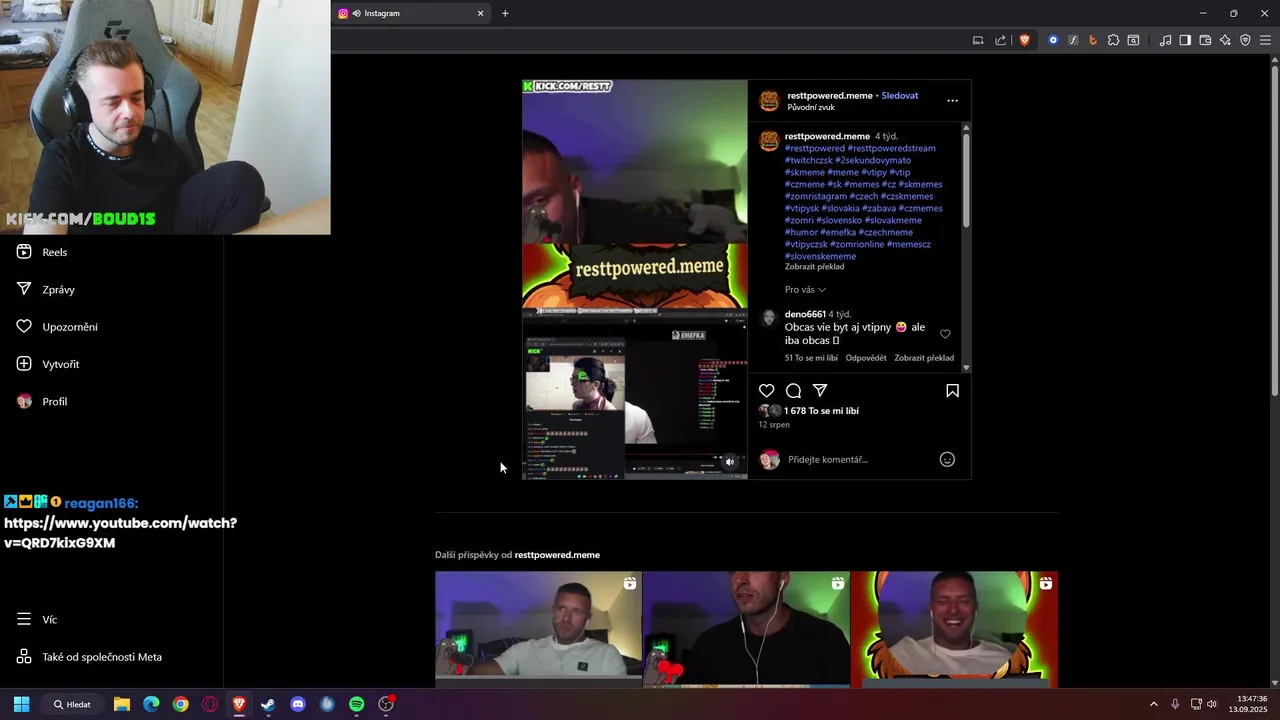Open resttpowered.meme profile from post header
Screen dimensions: 1280x720
coord(830,96)
